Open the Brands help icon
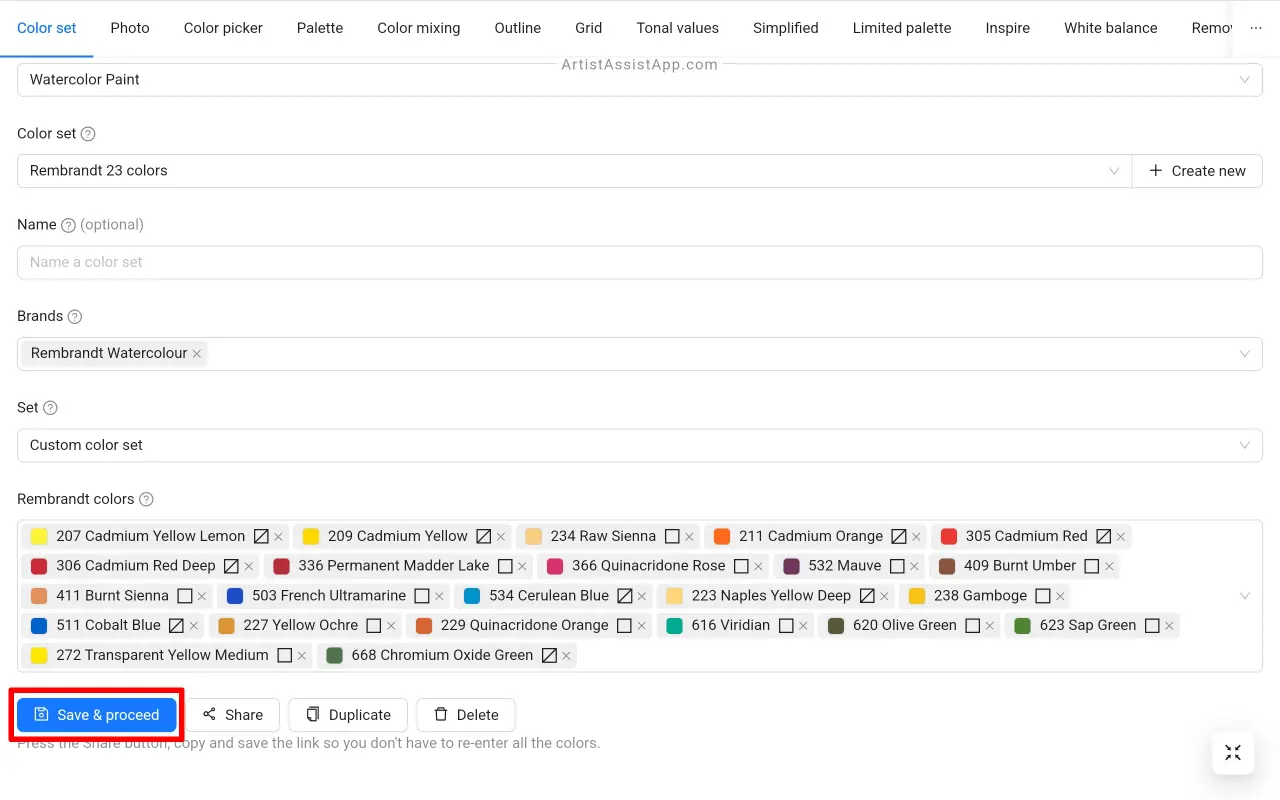 pyautogui.click(x=74, y=317)
